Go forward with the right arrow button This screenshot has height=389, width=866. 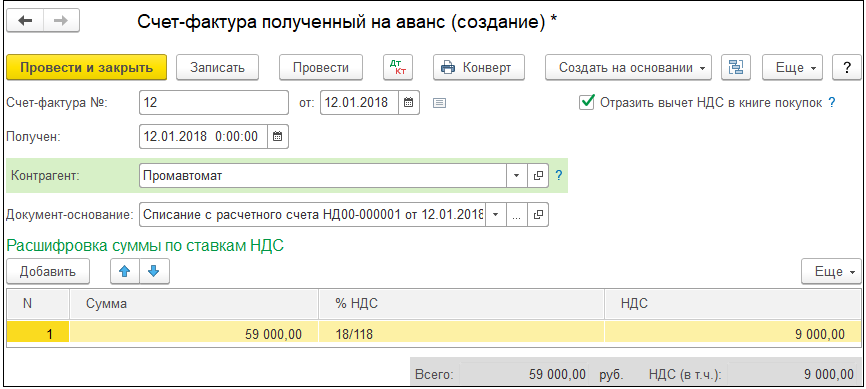(x=61, y=20)
